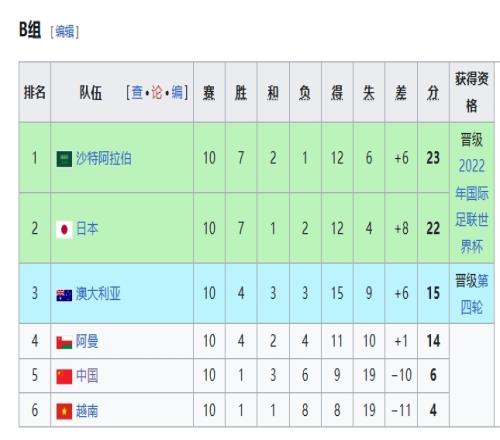Click the Japan flag icon

click(64, 230)
